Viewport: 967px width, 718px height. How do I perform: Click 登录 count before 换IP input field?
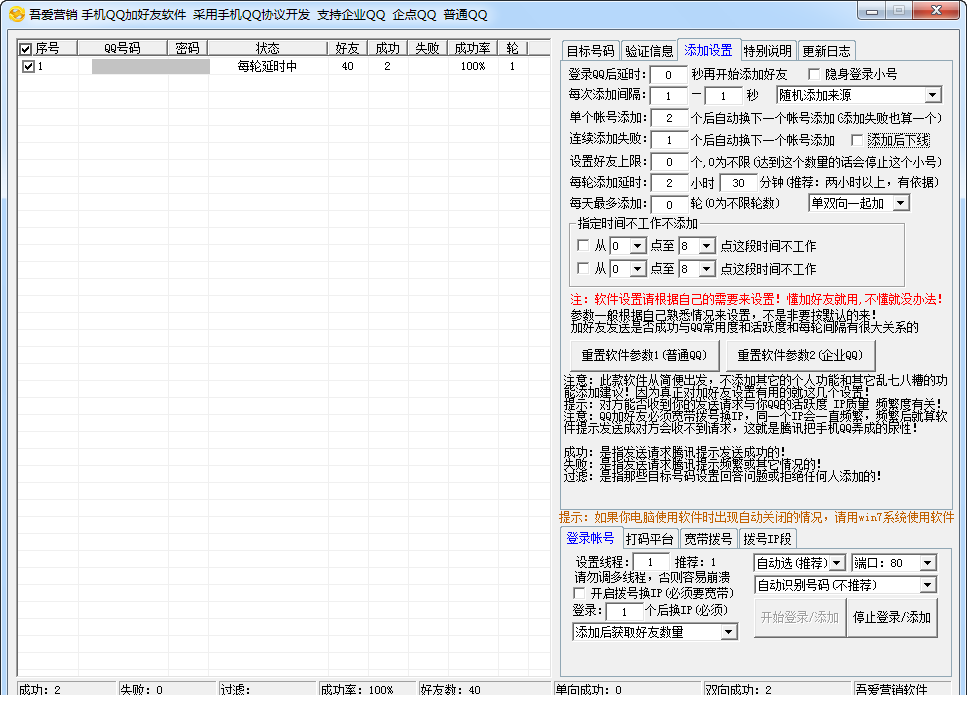click(x=625, y=611)
